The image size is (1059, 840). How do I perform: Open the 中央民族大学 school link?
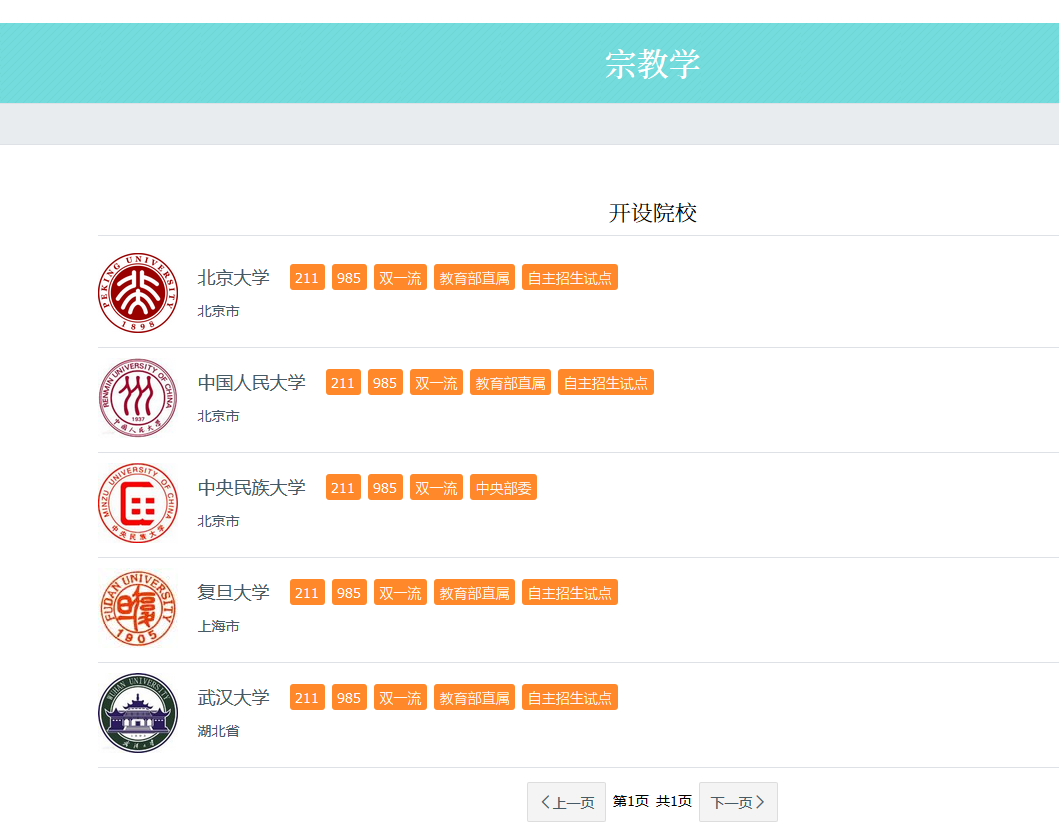click(x=251, y=488)
